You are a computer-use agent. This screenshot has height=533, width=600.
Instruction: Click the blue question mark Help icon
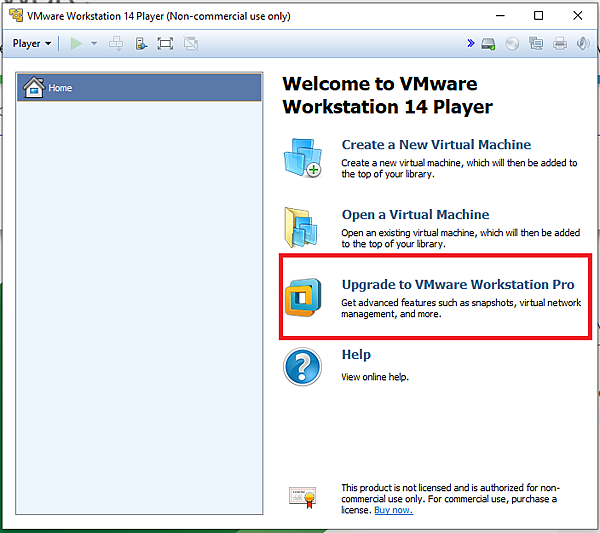(x=303, y=367)
